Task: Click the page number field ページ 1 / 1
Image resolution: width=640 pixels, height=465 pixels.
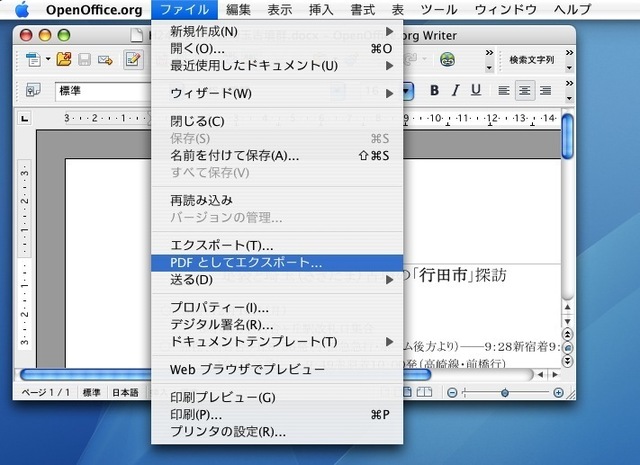Action: tap(45, 393)
